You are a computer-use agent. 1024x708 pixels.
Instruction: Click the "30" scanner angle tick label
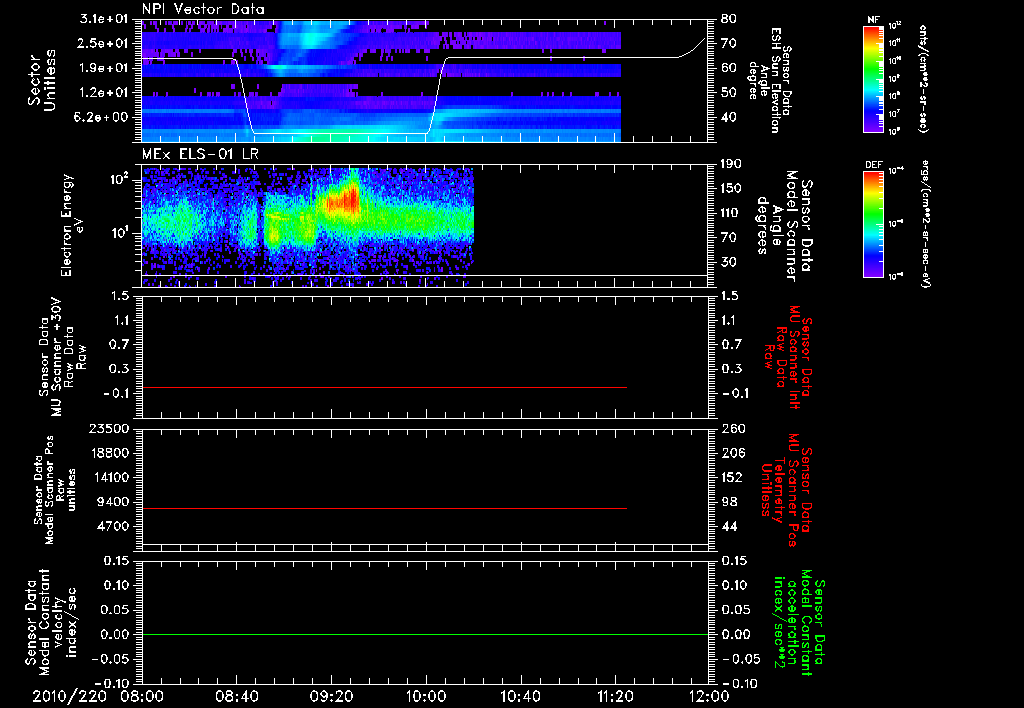729,263
